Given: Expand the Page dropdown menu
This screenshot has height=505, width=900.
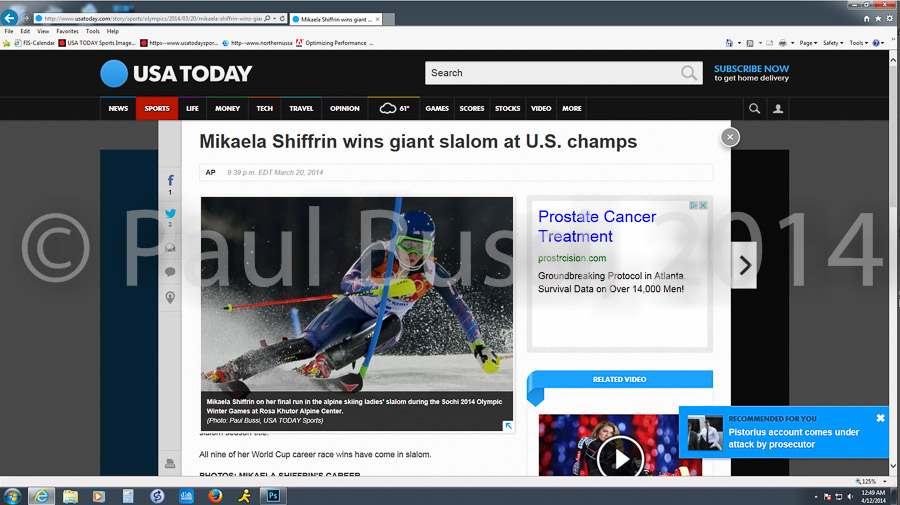Looking at the screenshot, I should tap(808, 43).
